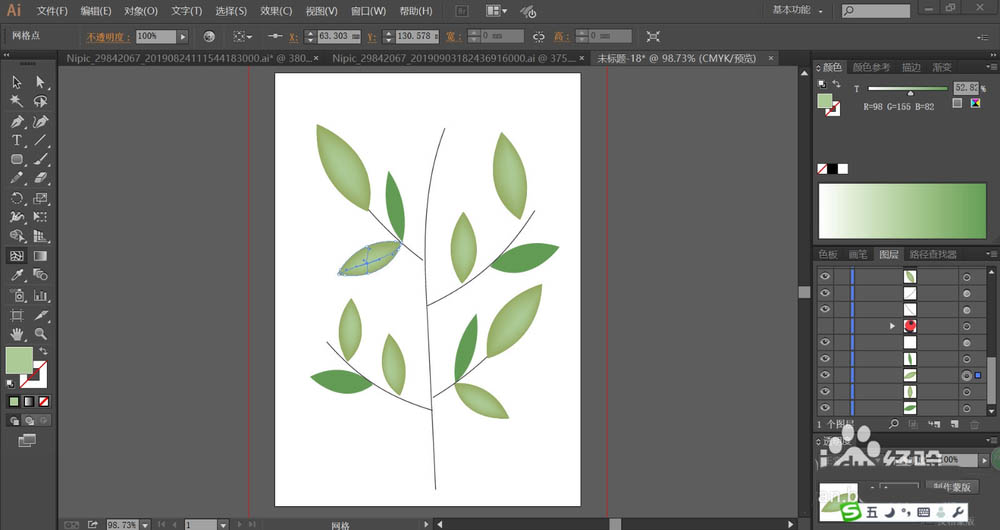Select the Selection tool (black arrow)
The image size is (1000, 530).
pos(17,82)
